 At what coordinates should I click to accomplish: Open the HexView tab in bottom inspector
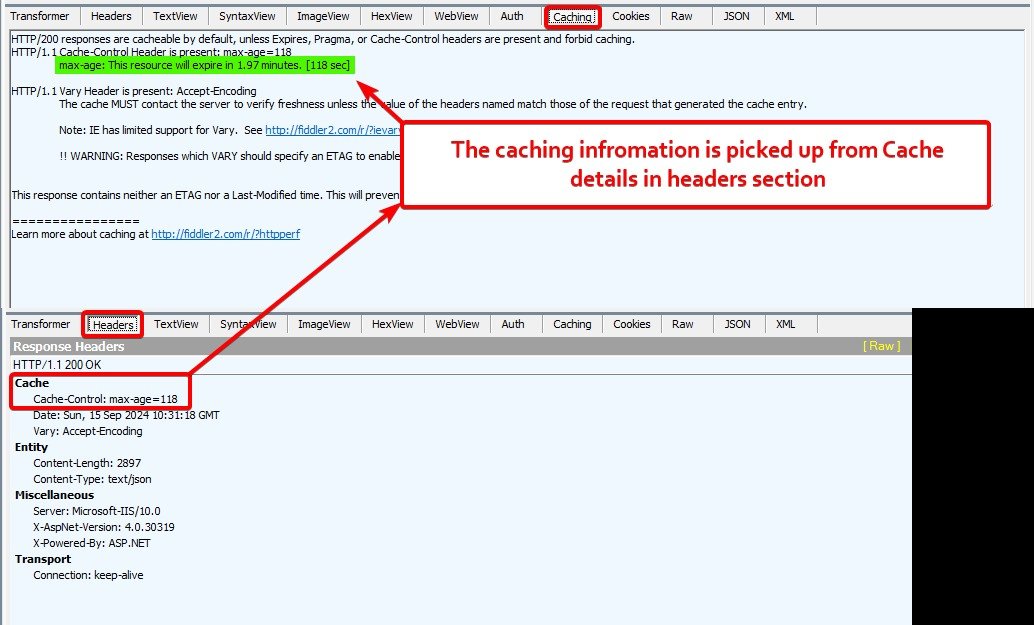click(x=391, y=323)
